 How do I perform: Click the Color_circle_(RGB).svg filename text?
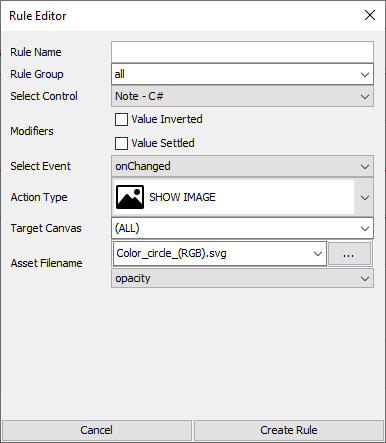(171, 253)
